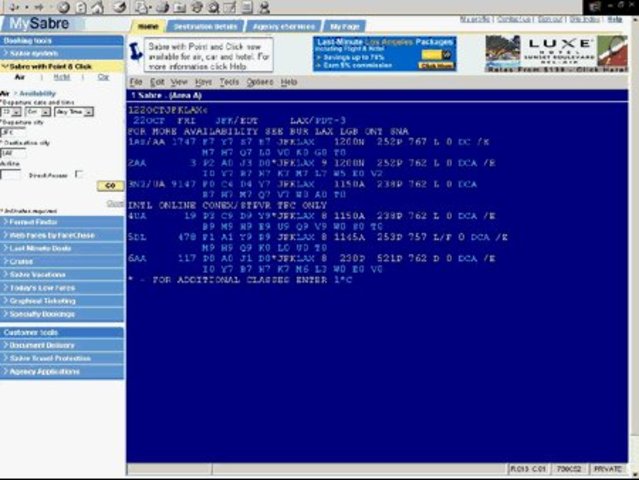Click the Help link at top right
The width and height of the screenshot is (639, 480).
(x=615, y=19)
